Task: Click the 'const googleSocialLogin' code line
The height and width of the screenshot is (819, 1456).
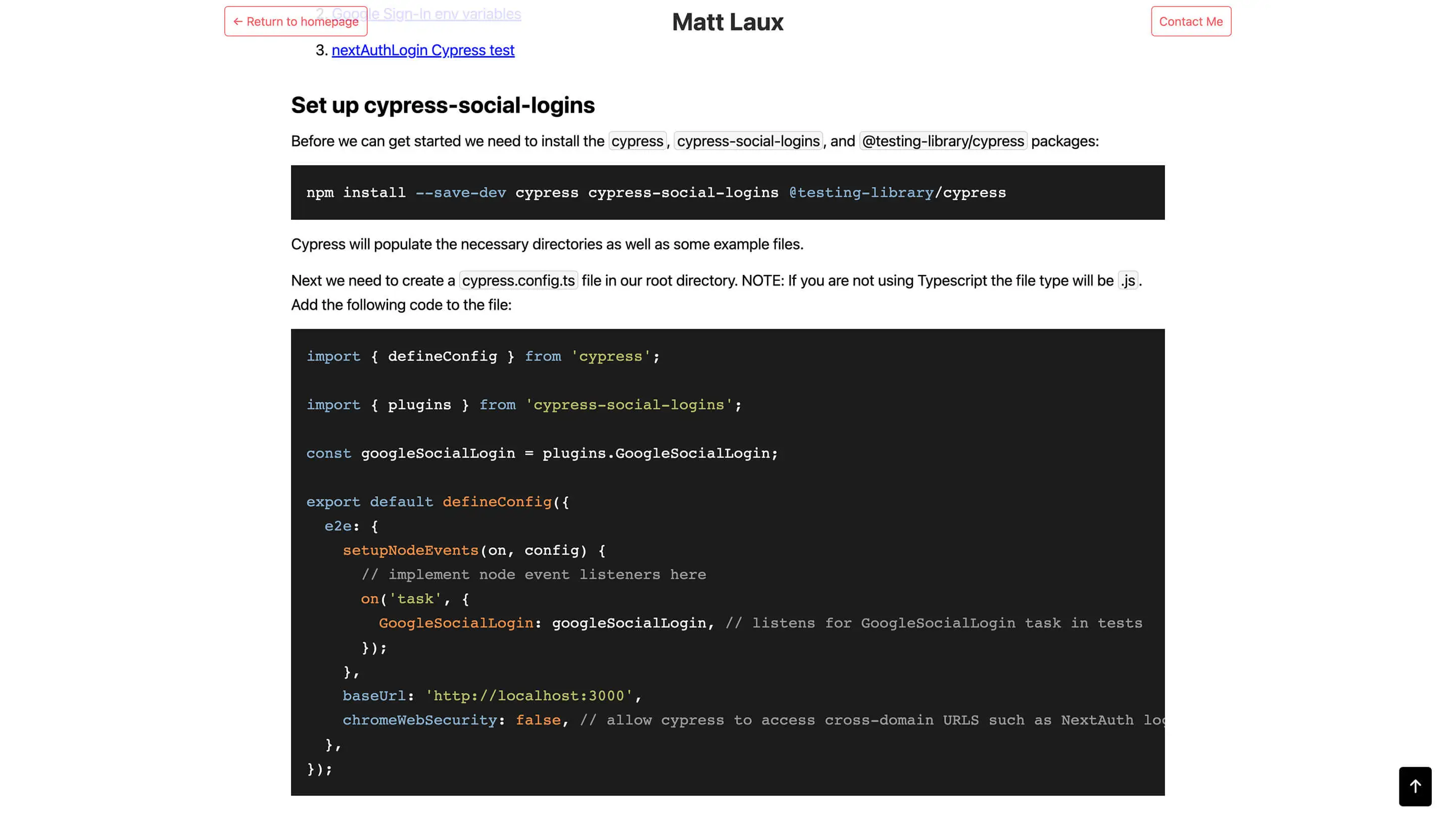Action: (x=542, y=453)
